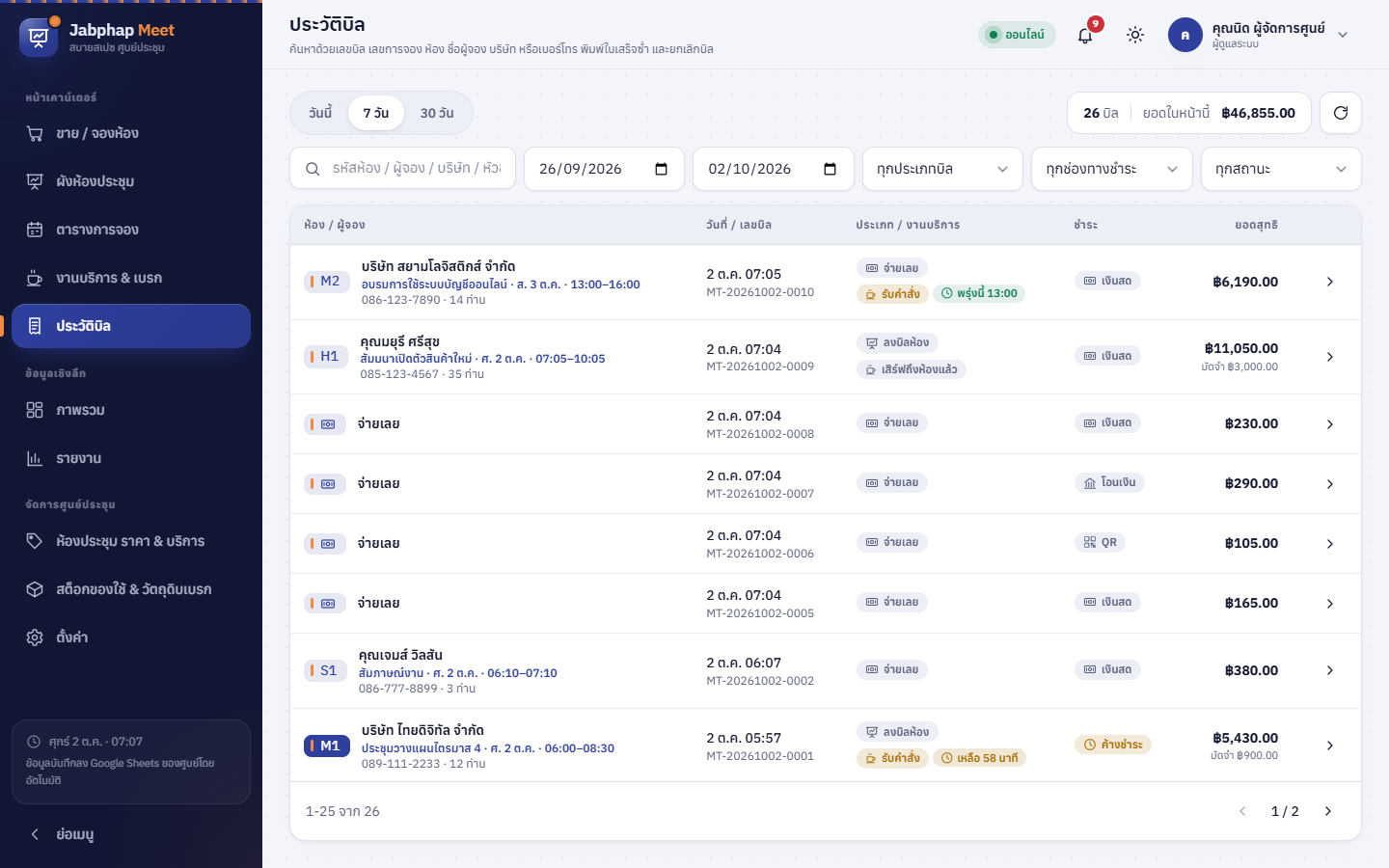The width and height of the screenshot is (1389, 868).
Task: Open งานบริการ & เบรก in sidebar
Action: (131, 278)
